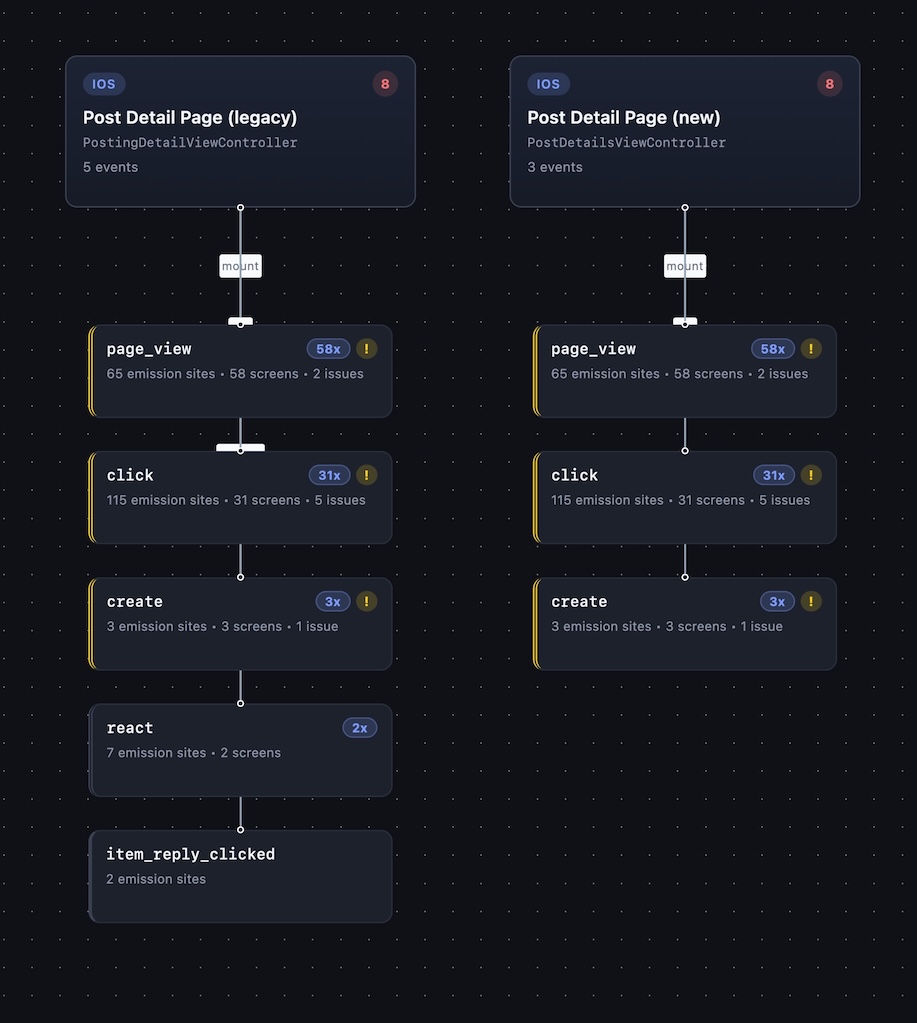Click connector handle atop item_reply_clicked node
Screen dimensions: 917x1023
pyautogui.click(x=240, y=830)
